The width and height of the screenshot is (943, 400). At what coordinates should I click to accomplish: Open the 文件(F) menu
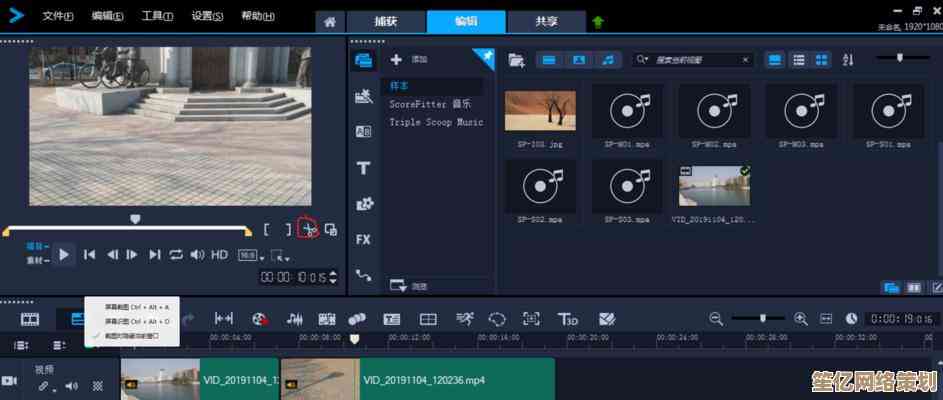pyautogui.click(x=58, y=16)
